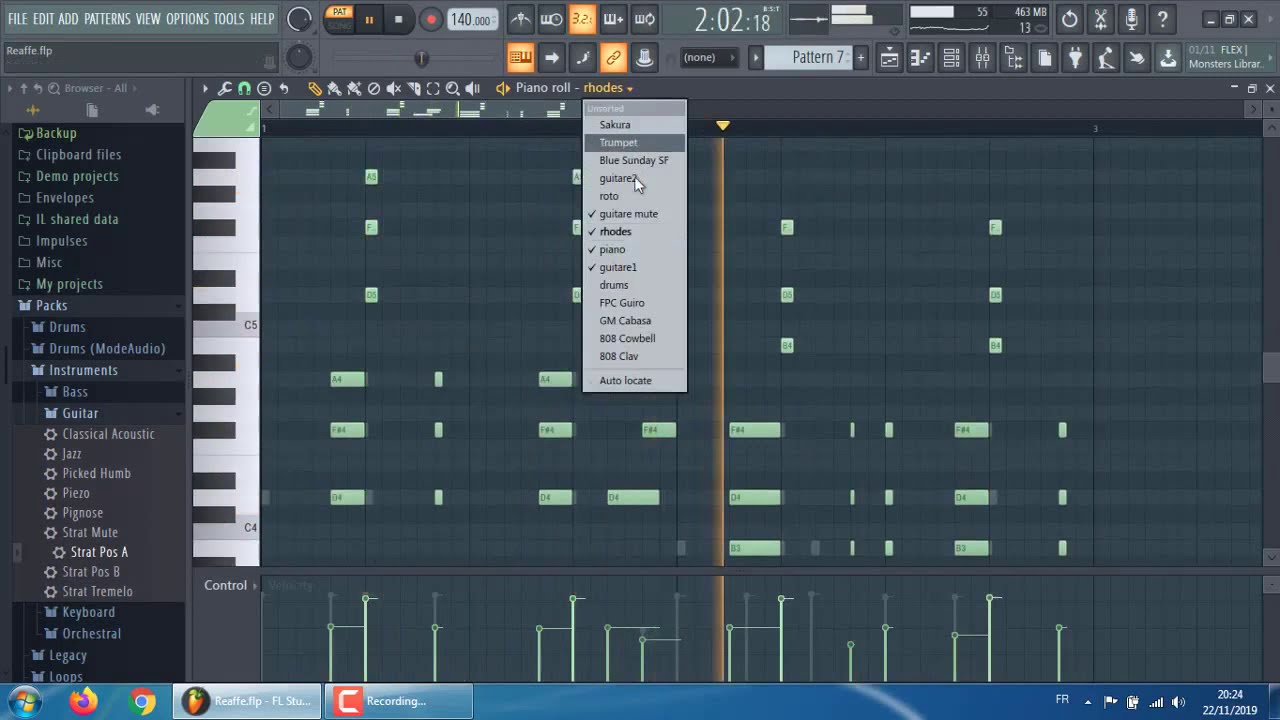Viewport: 1280px width, 720px height.
Task: Adjust the master volume knob
Action: pos(299,19)
